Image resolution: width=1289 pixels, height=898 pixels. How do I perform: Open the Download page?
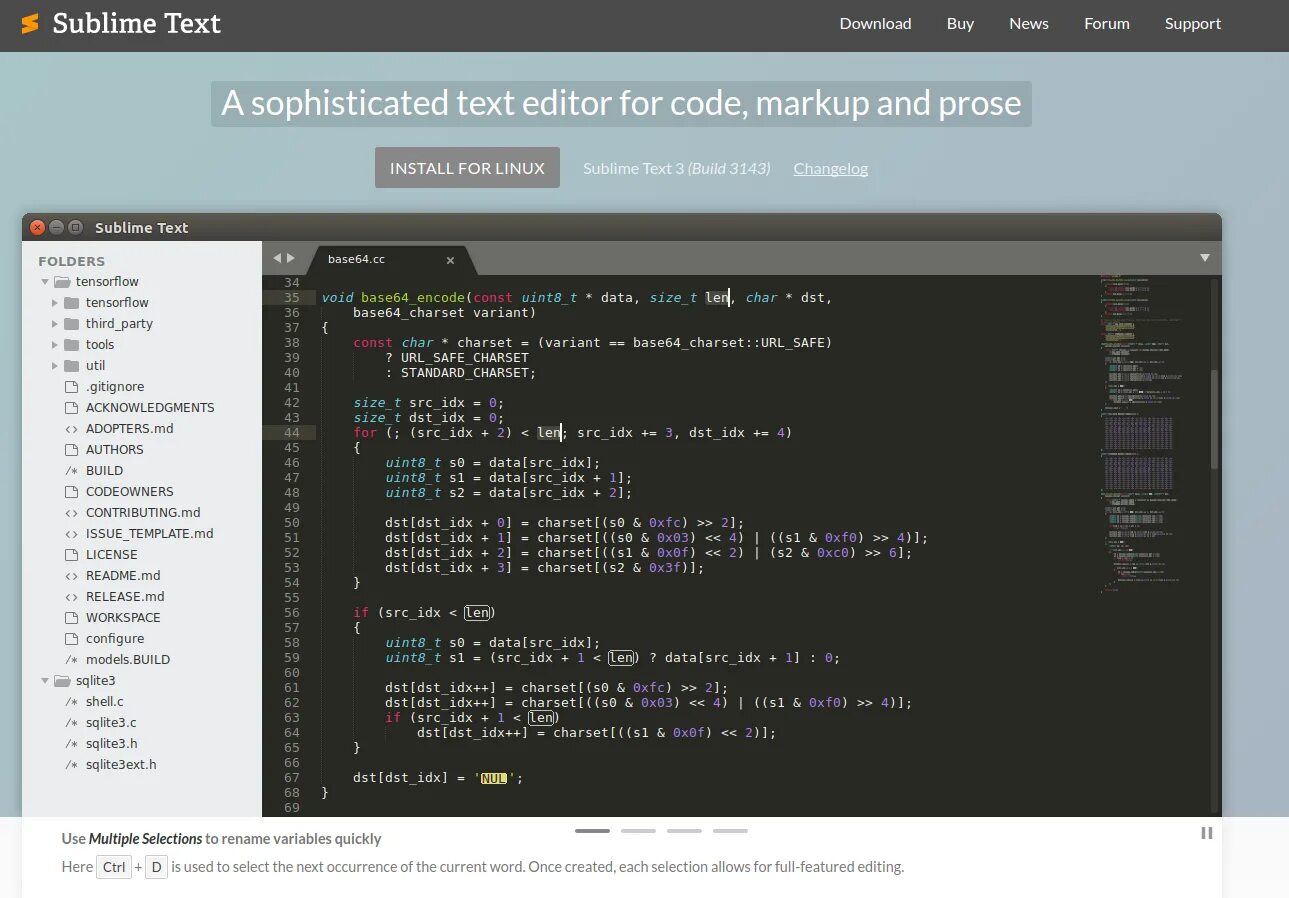click(875, 23)
